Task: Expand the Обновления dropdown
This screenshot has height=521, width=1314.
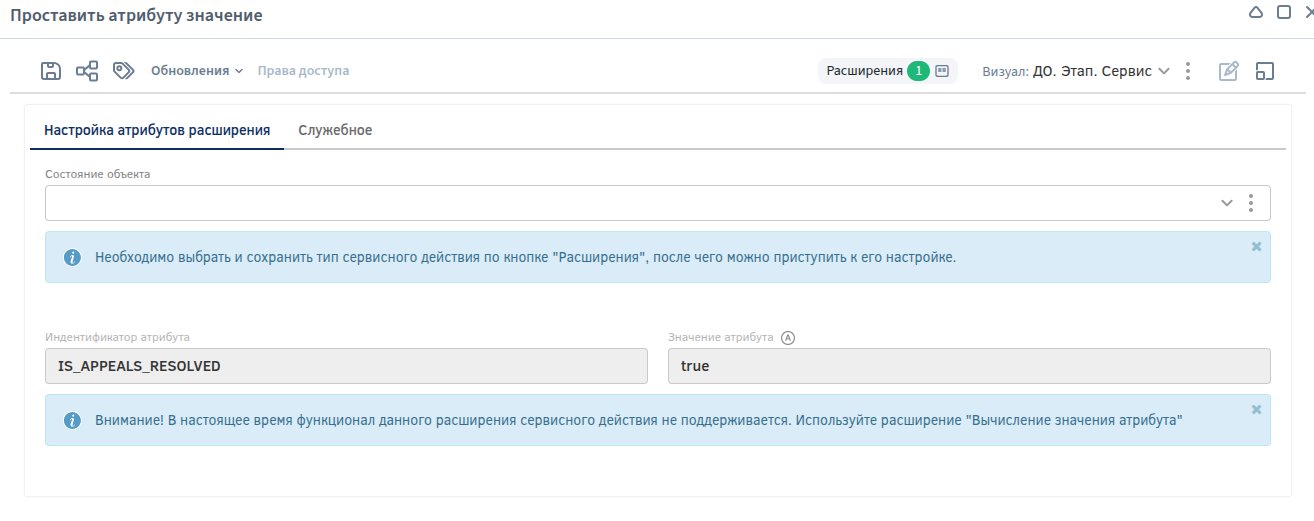Action: click(197, 71)
